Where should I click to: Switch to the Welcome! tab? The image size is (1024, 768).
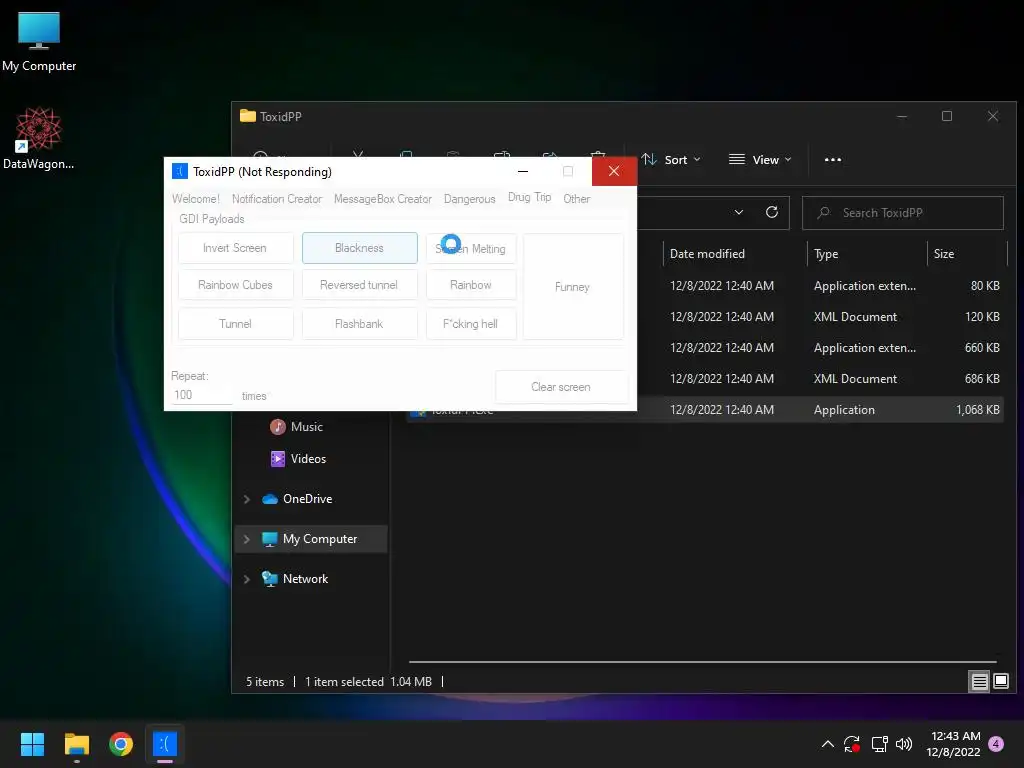coord(196,199)
